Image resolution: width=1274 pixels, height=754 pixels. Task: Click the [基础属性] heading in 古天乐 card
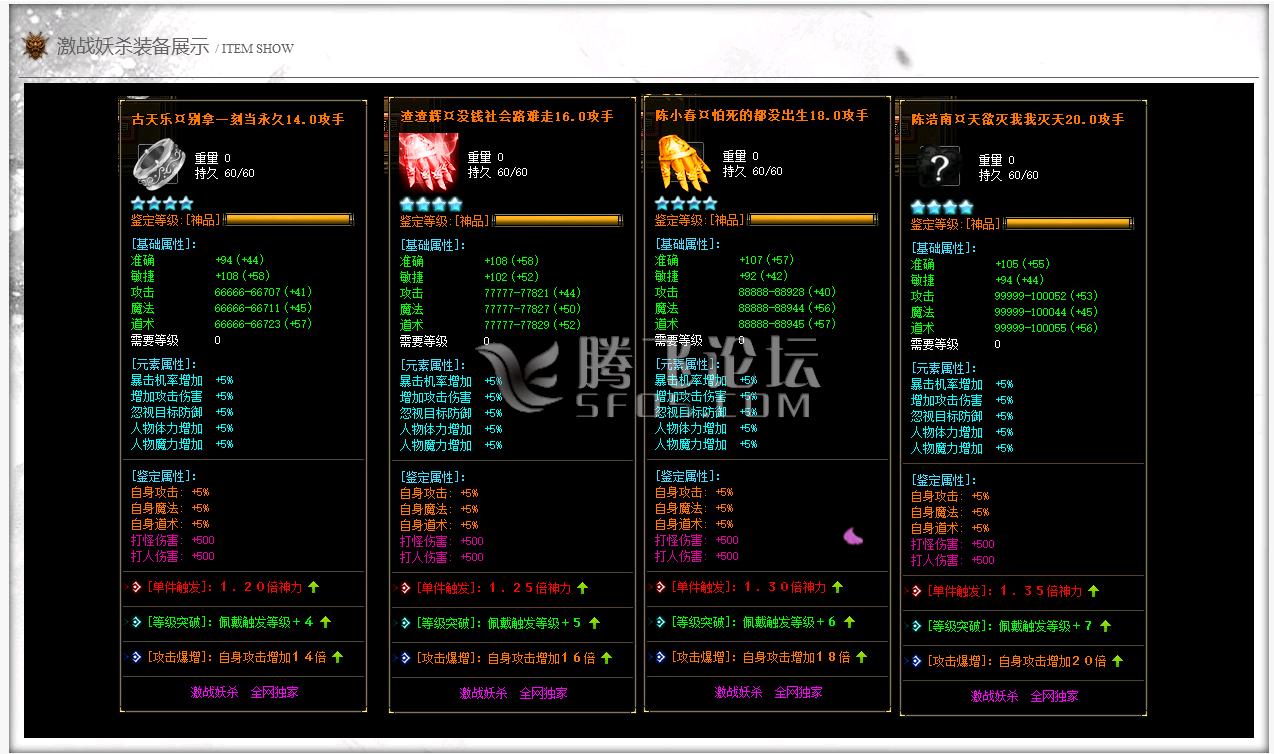(x=164, y=244)
